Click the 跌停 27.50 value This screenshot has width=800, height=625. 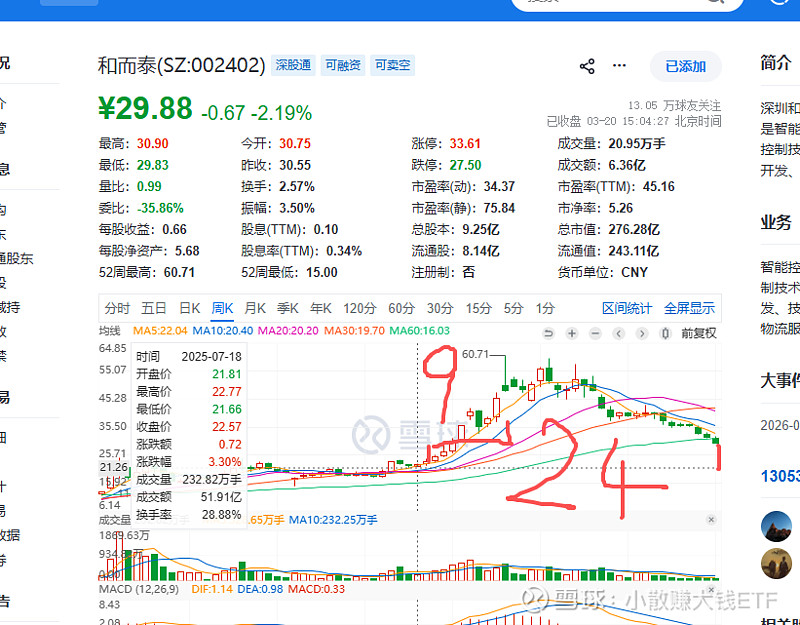click(x=465, y=165)
